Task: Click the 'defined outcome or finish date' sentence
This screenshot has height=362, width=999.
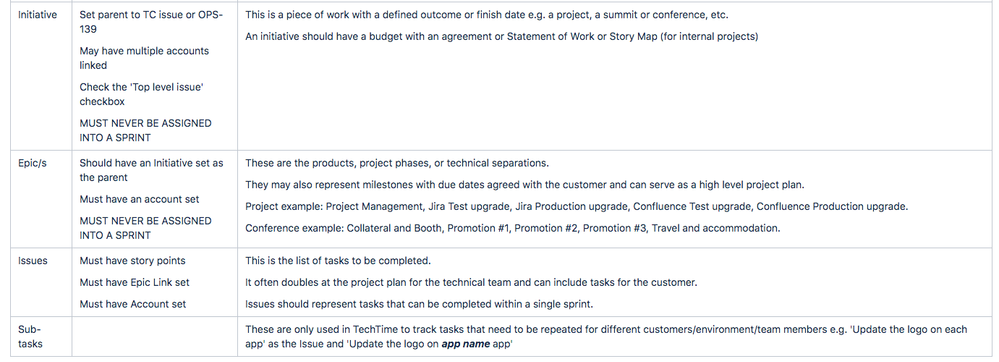Action: (487, 15)
